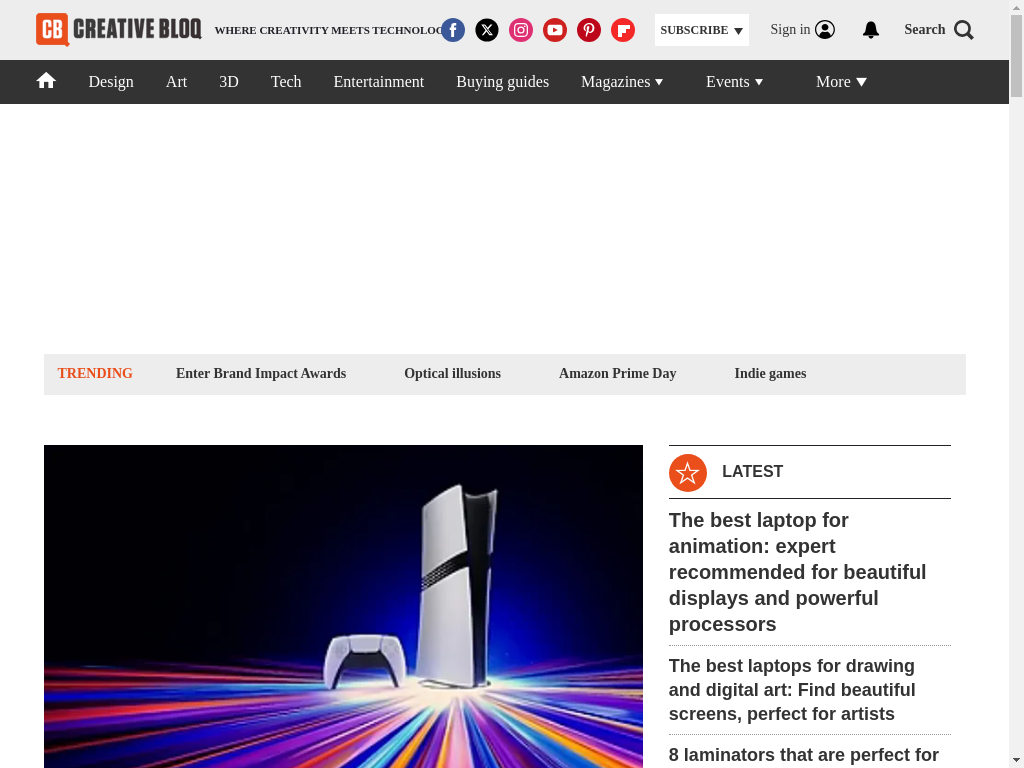Open the Entertainment section
1024x768 pixels.
tap(379, 82)
